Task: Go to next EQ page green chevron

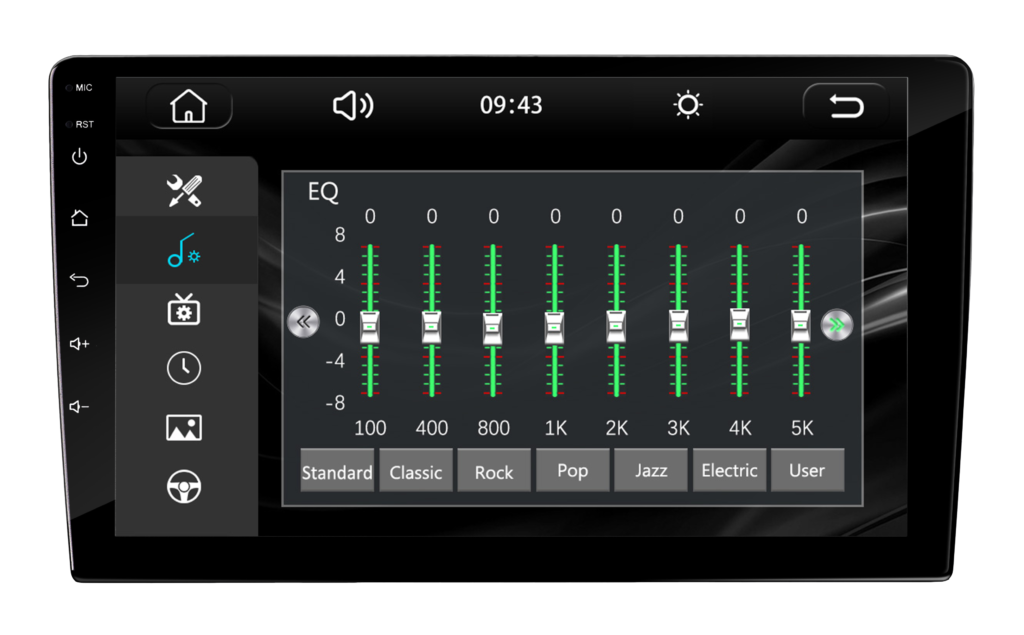Action: [x=837, y=324]
